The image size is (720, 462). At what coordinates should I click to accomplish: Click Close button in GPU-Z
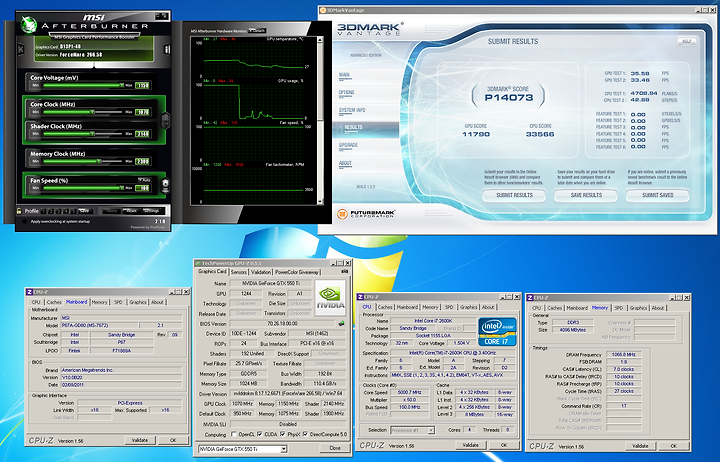(335, 448)
